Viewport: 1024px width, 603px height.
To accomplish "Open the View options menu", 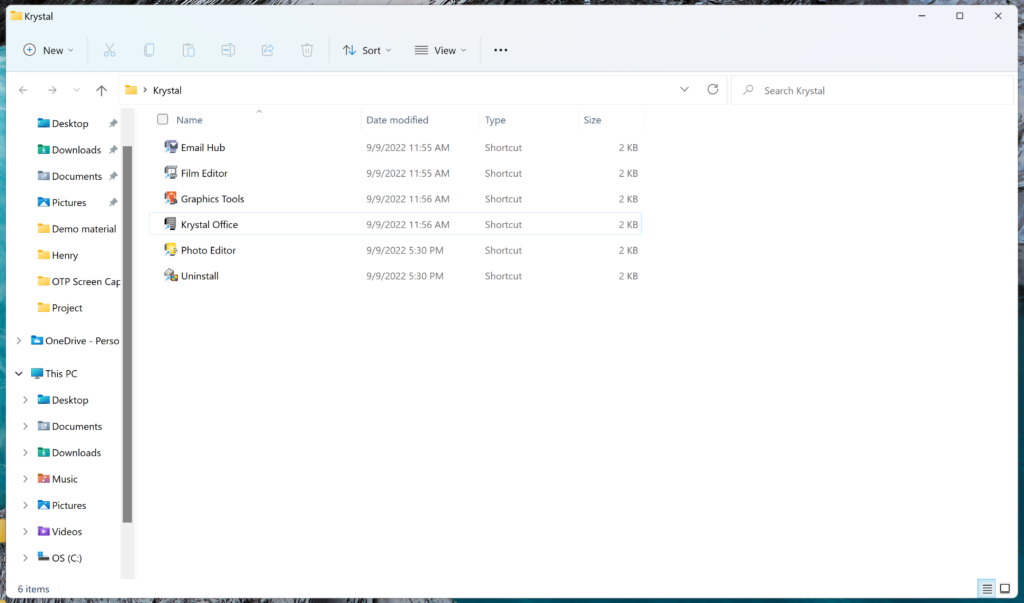I will [x=441, y=50].
